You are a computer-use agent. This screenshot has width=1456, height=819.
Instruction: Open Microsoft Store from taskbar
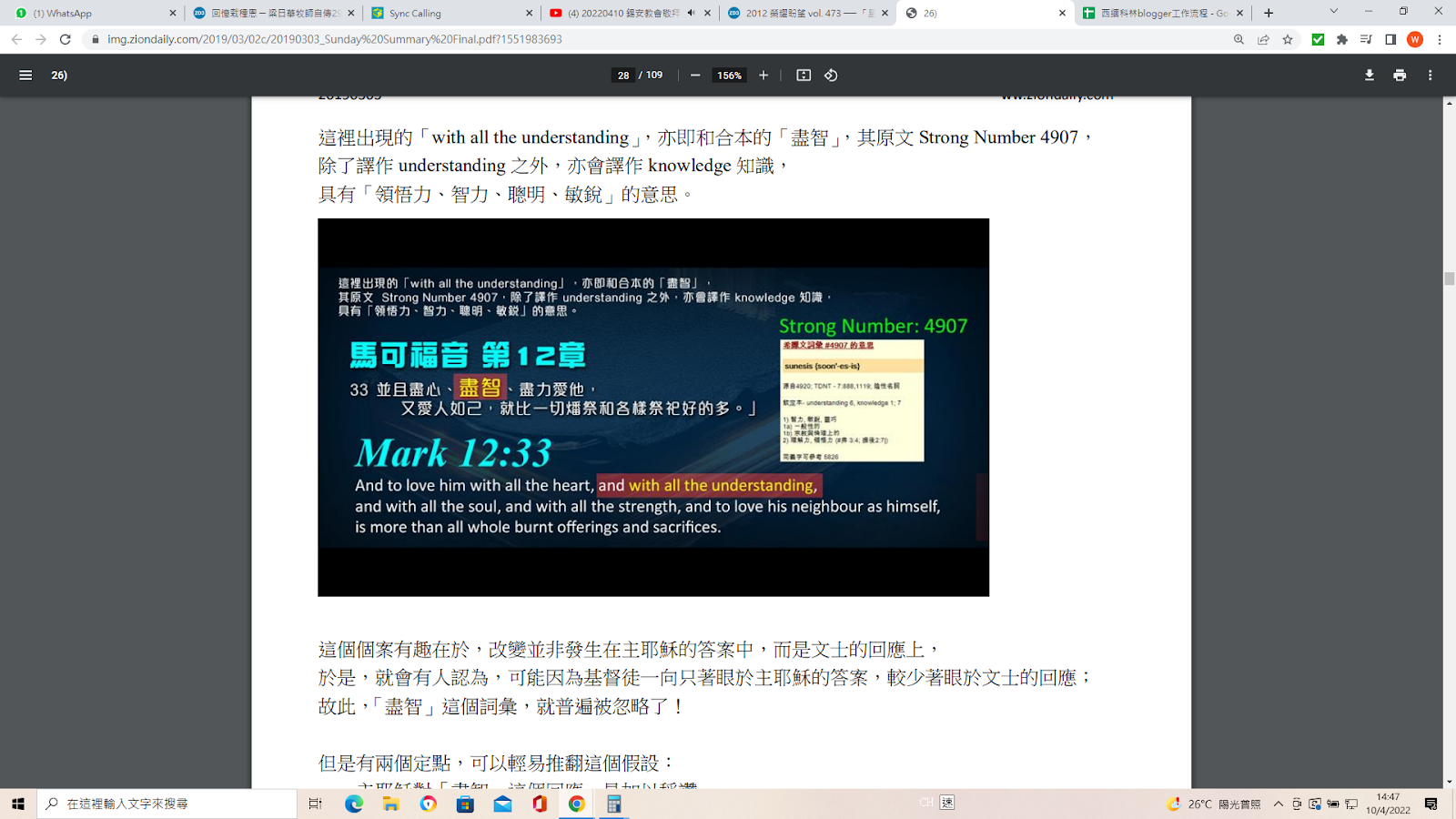tap(465, 804)
